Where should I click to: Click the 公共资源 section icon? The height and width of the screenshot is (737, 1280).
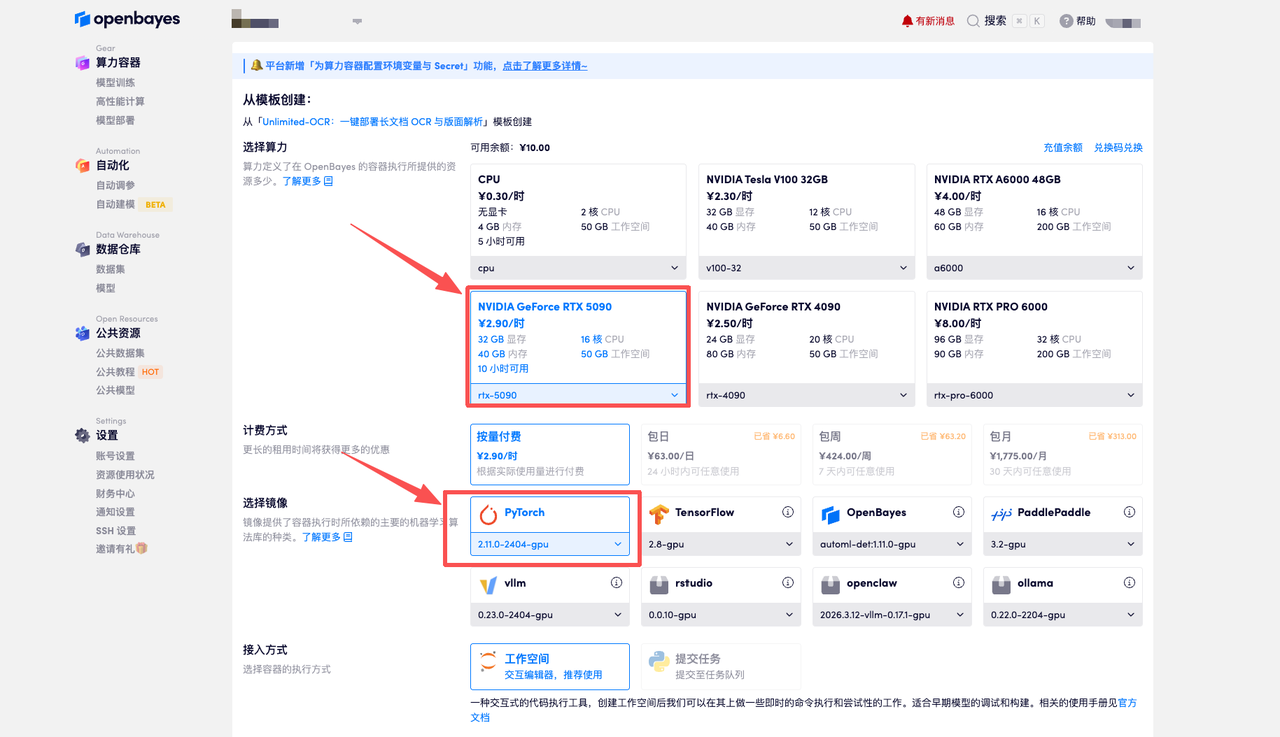(x=82, y=333)
